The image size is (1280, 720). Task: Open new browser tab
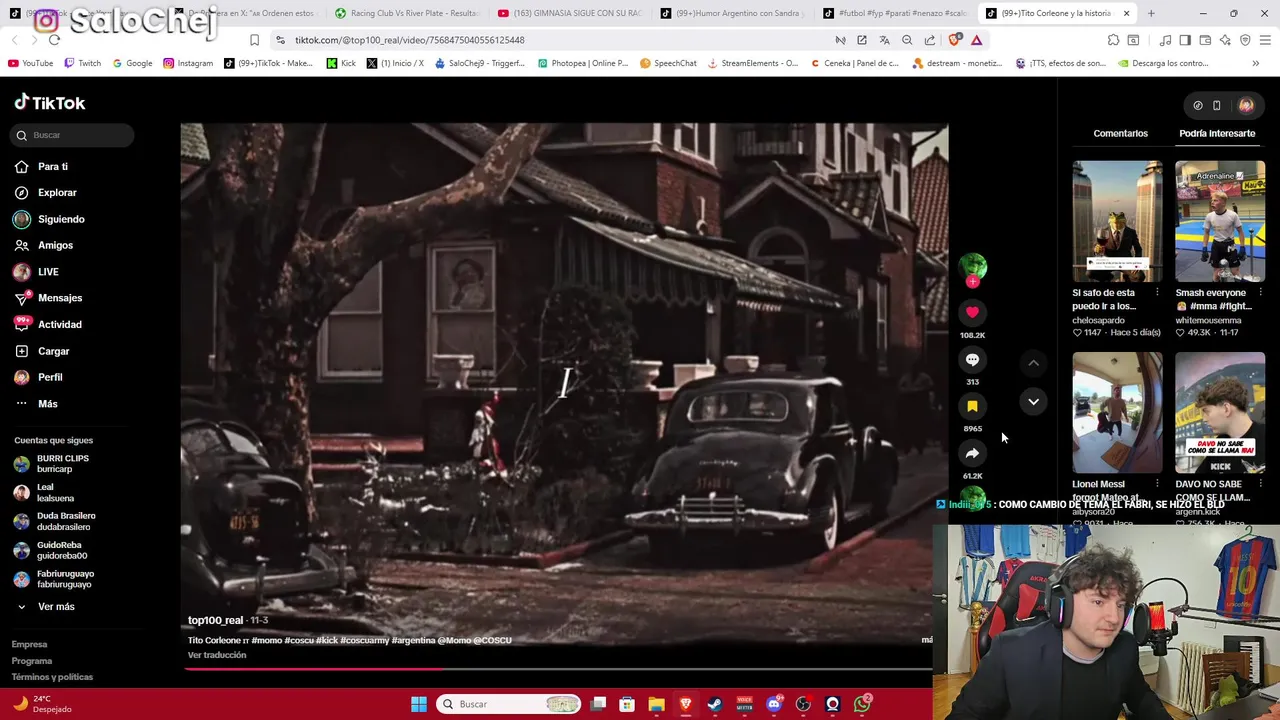click(1151, 13)
